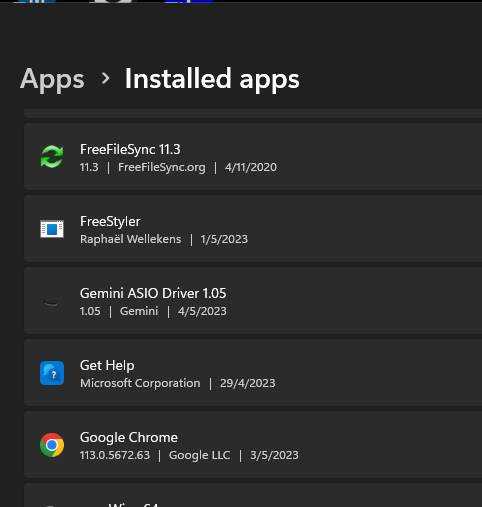Click the FreeFileSync.org publisher text

point(162,167)
